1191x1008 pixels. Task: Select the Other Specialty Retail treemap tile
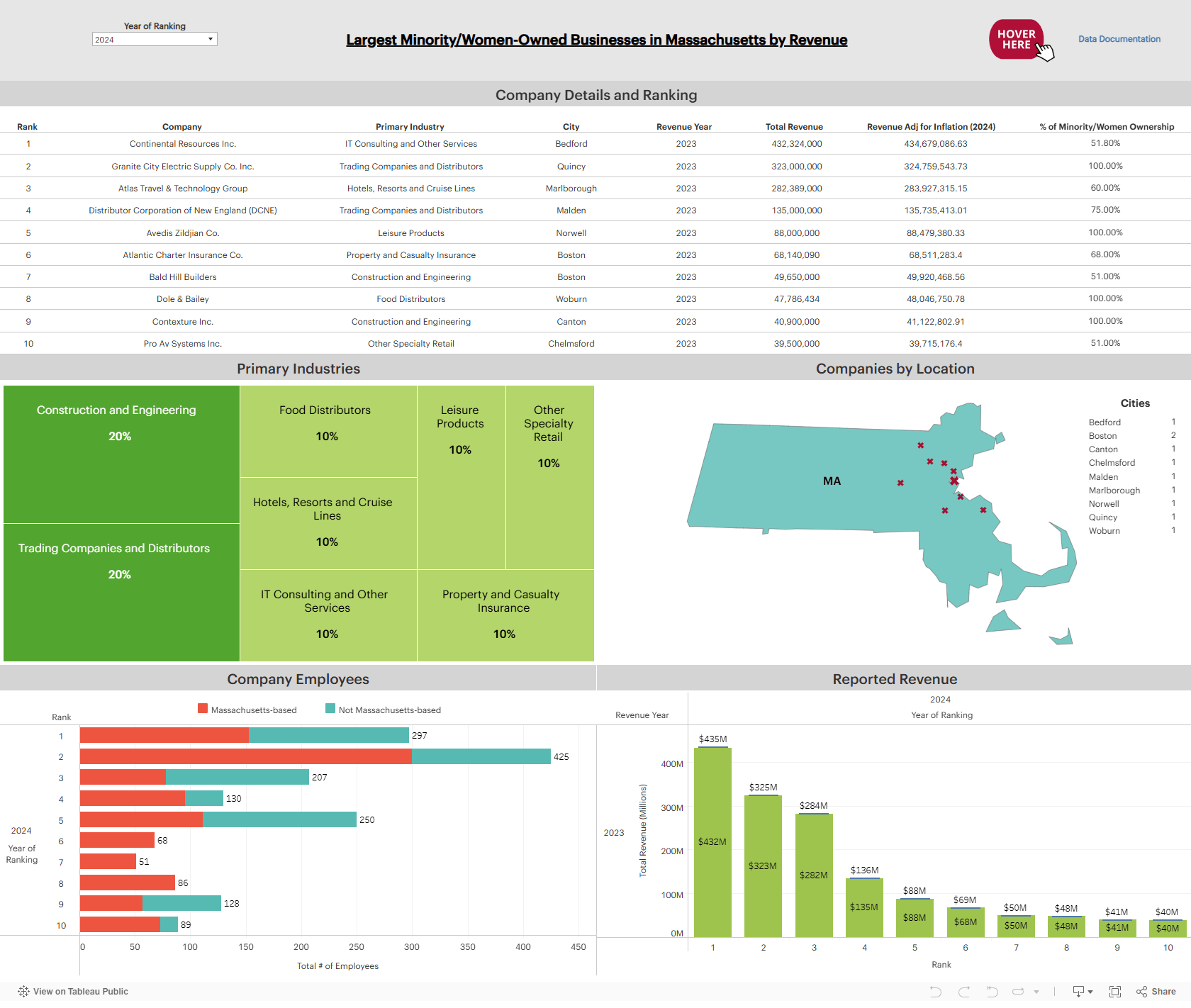[x=550, y=477]
